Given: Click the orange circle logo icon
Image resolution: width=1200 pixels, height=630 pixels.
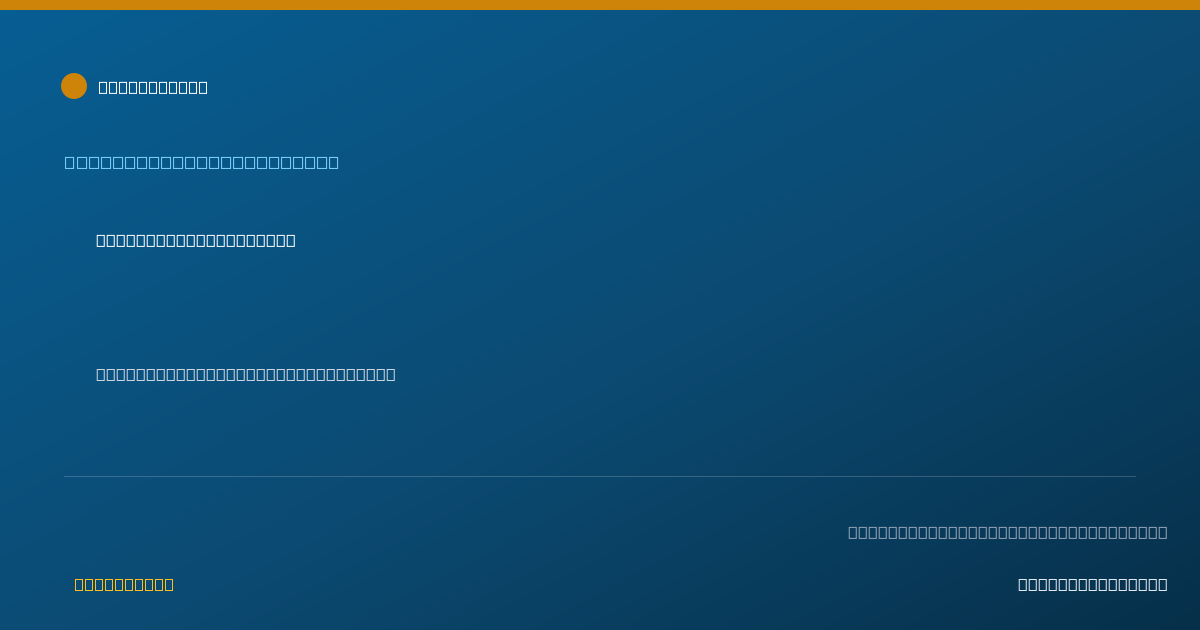Looking at the screenshot, I should [x=74, y=86].
